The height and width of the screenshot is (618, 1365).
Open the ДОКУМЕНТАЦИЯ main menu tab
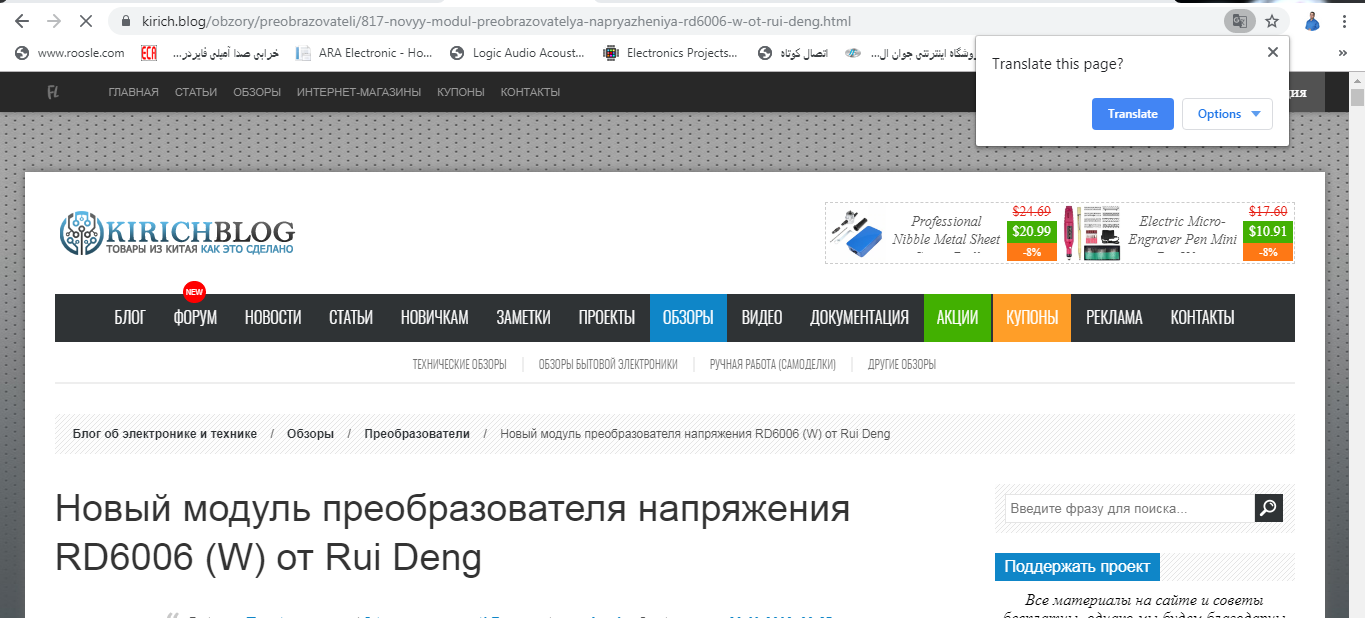click(x=860, y=318)
